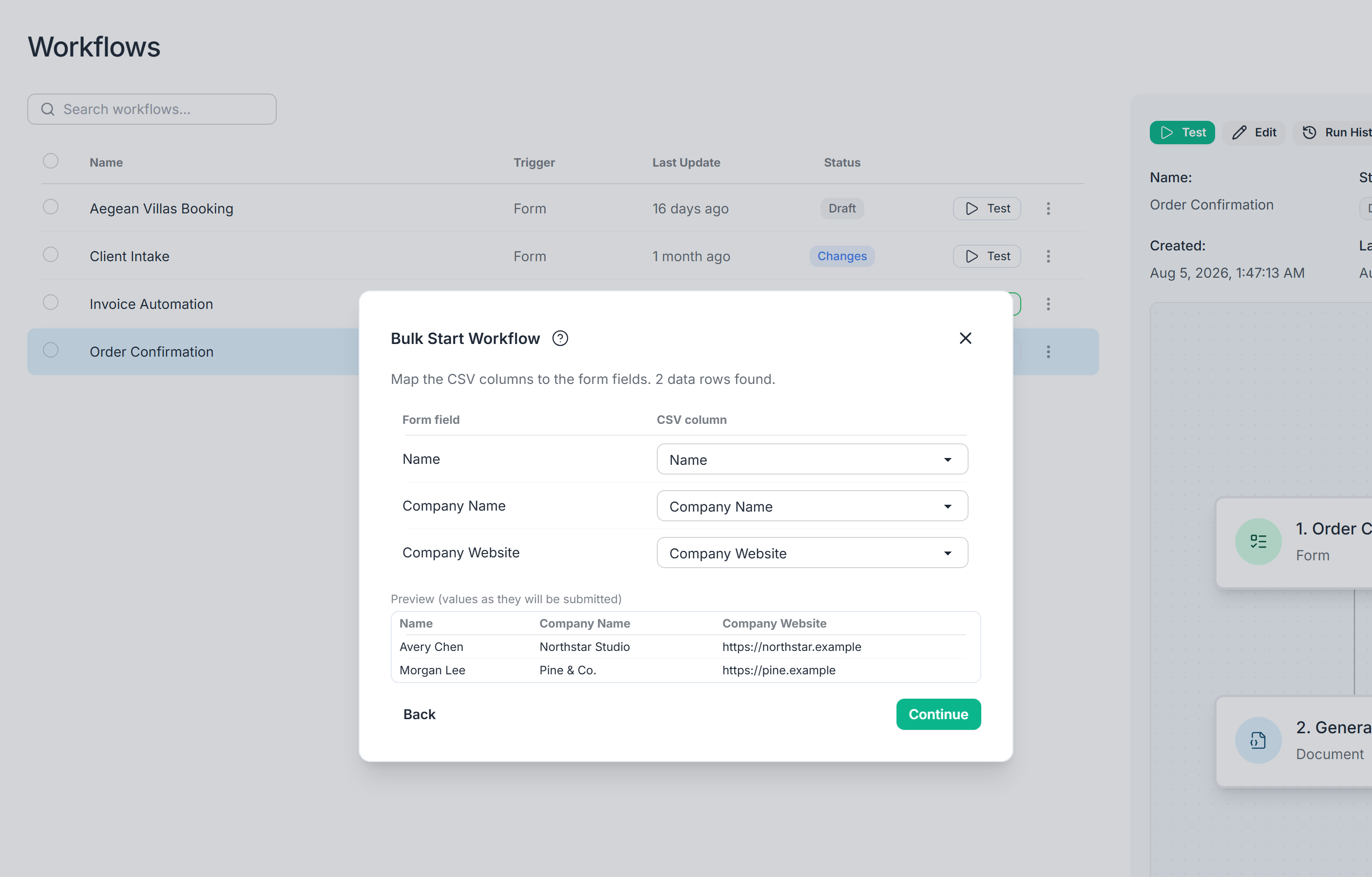Click the created date Aug 5, 2026
The image size is (1372, 877).
point(1227,273)
